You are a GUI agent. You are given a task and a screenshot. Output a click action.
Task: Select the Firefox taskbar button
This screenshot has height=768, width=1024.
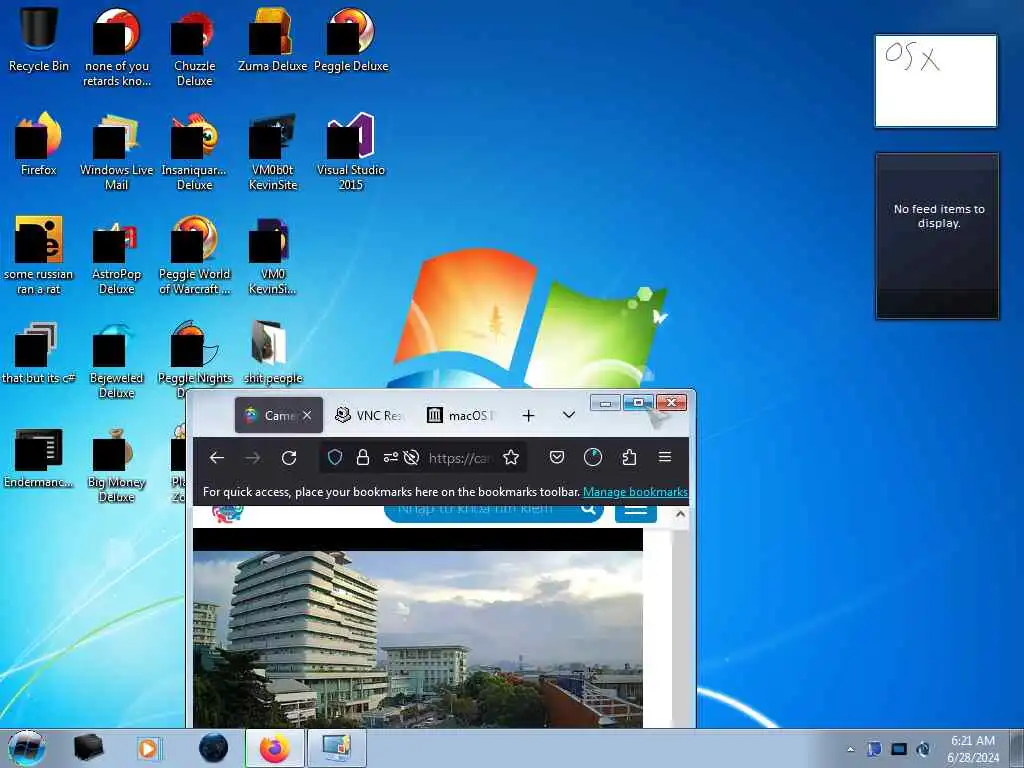(275, 748)
